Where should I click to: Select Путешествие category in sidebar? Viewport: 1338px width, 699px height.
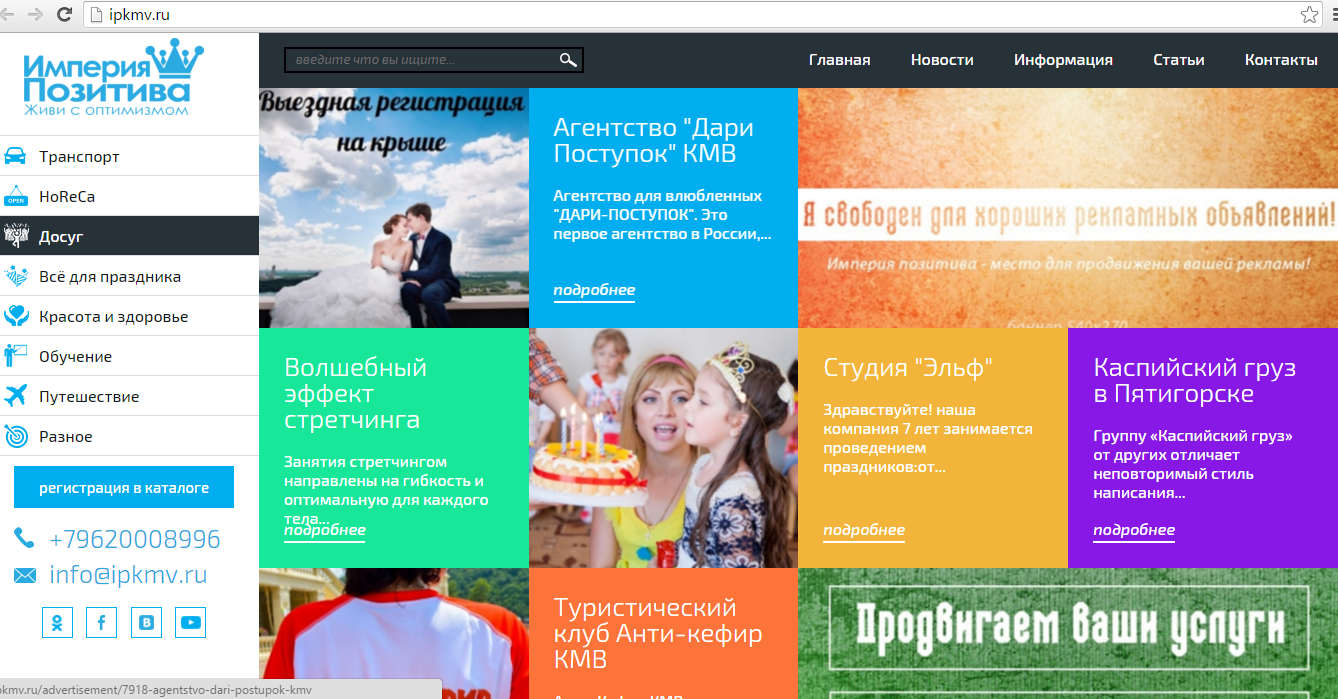129,396
